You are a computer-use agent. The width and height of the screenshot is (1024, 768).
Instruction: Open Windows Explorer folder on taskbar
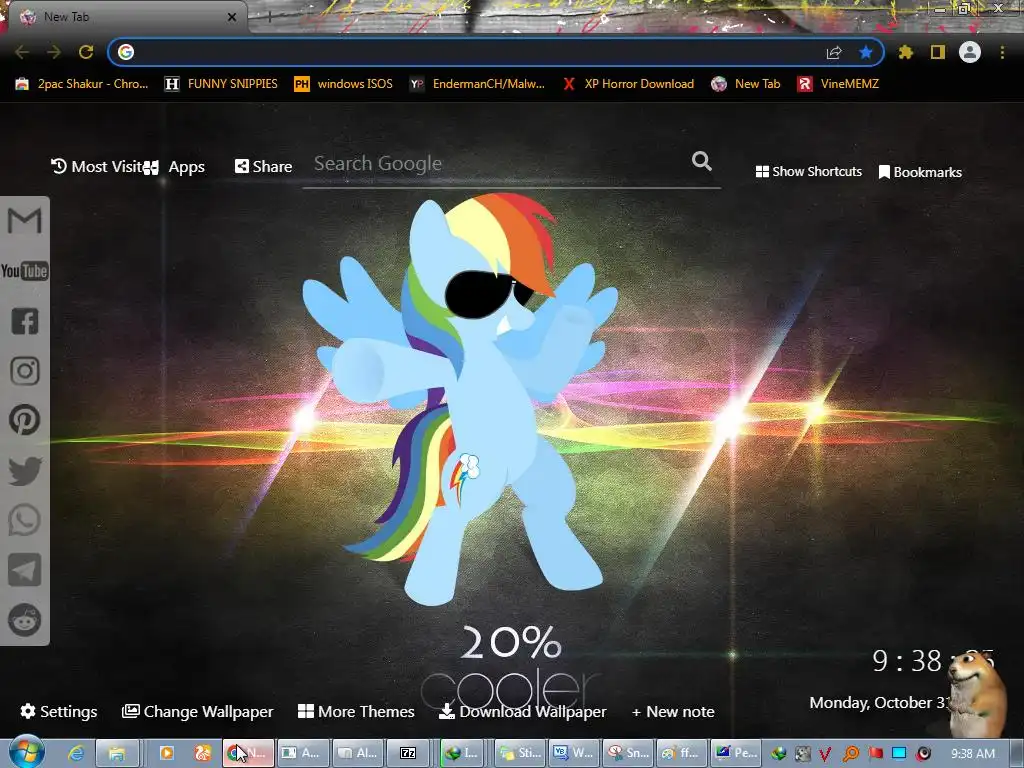pos(117,753)
